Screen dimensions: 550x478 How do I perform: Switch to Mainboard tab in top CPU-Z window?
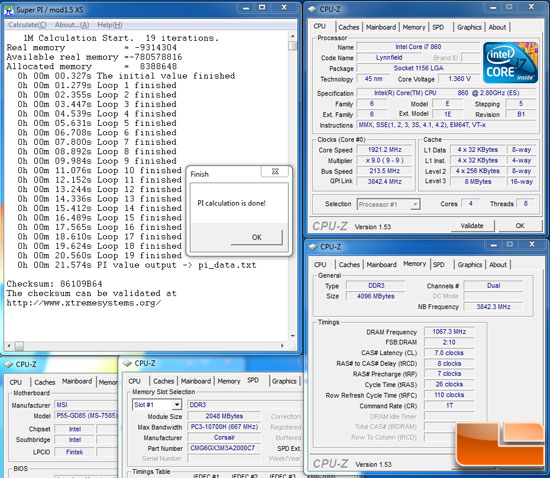coord(381,27)
